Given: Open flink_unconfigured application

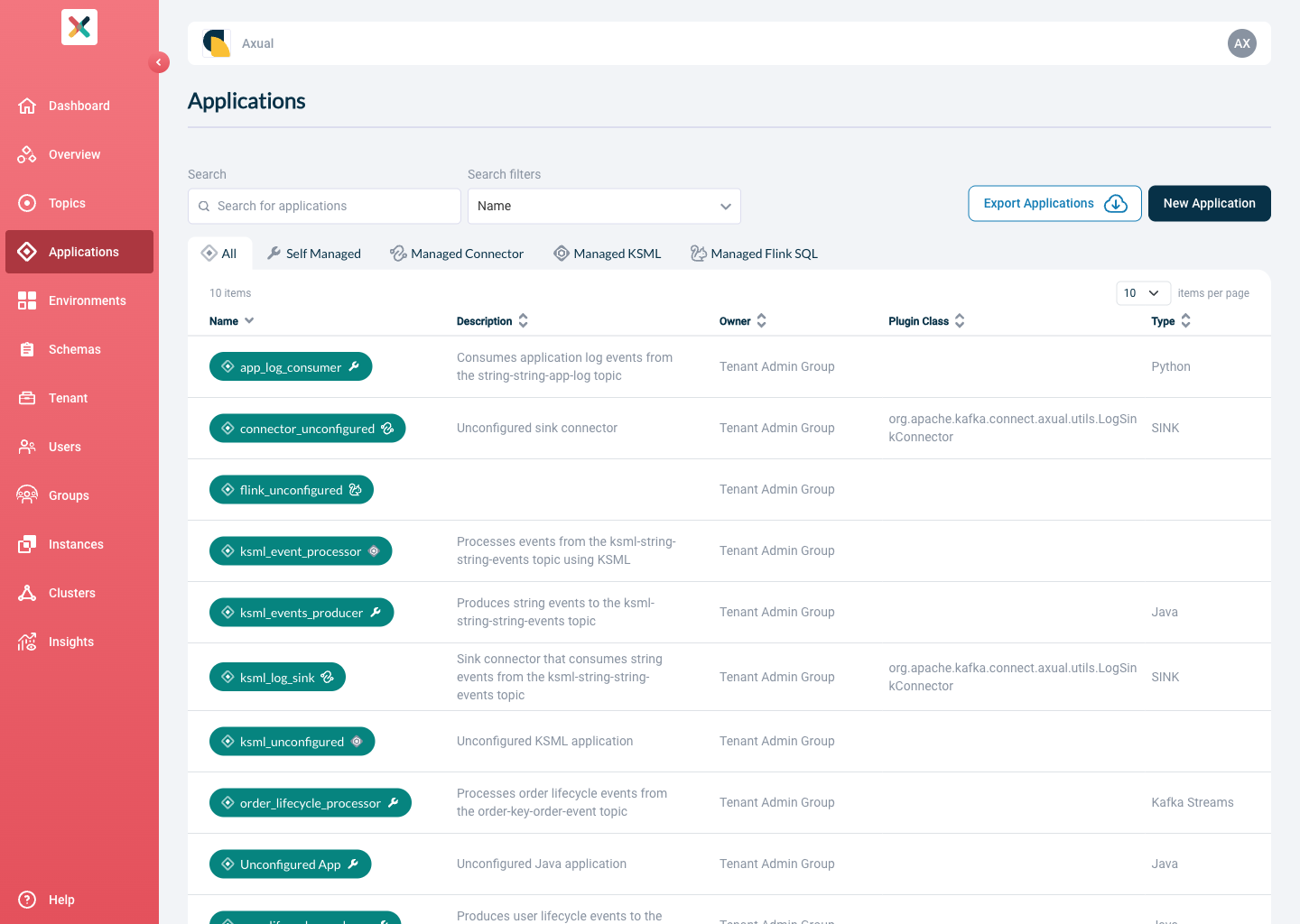Looking at the screenshot, I should (x=292, y=489).
